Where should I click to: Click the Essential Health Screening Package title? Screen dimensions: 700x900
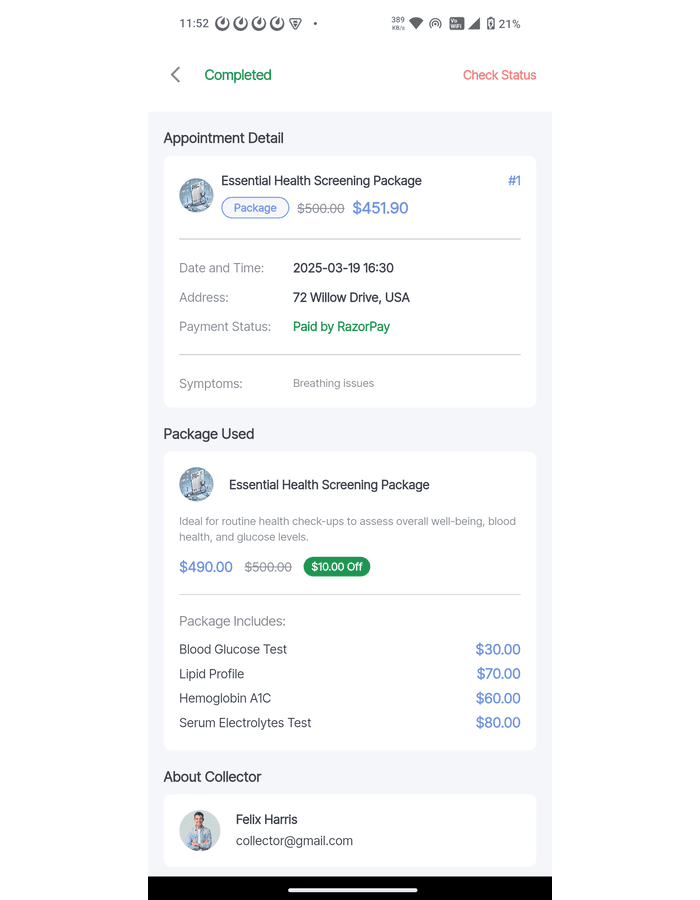click(321, 181)
